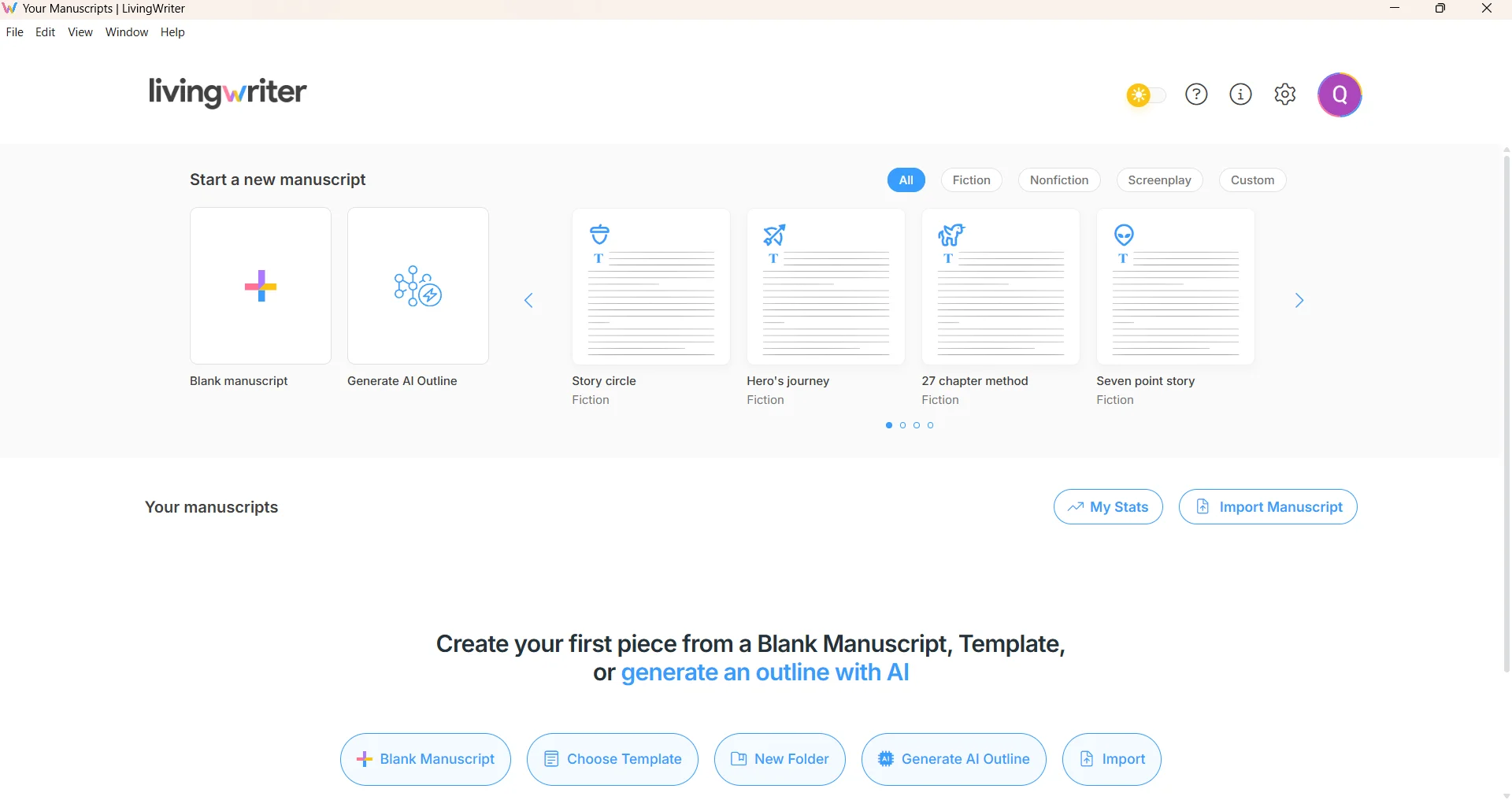
Task: Advance templates with the right arrow
Action: tap(1299, 300)
